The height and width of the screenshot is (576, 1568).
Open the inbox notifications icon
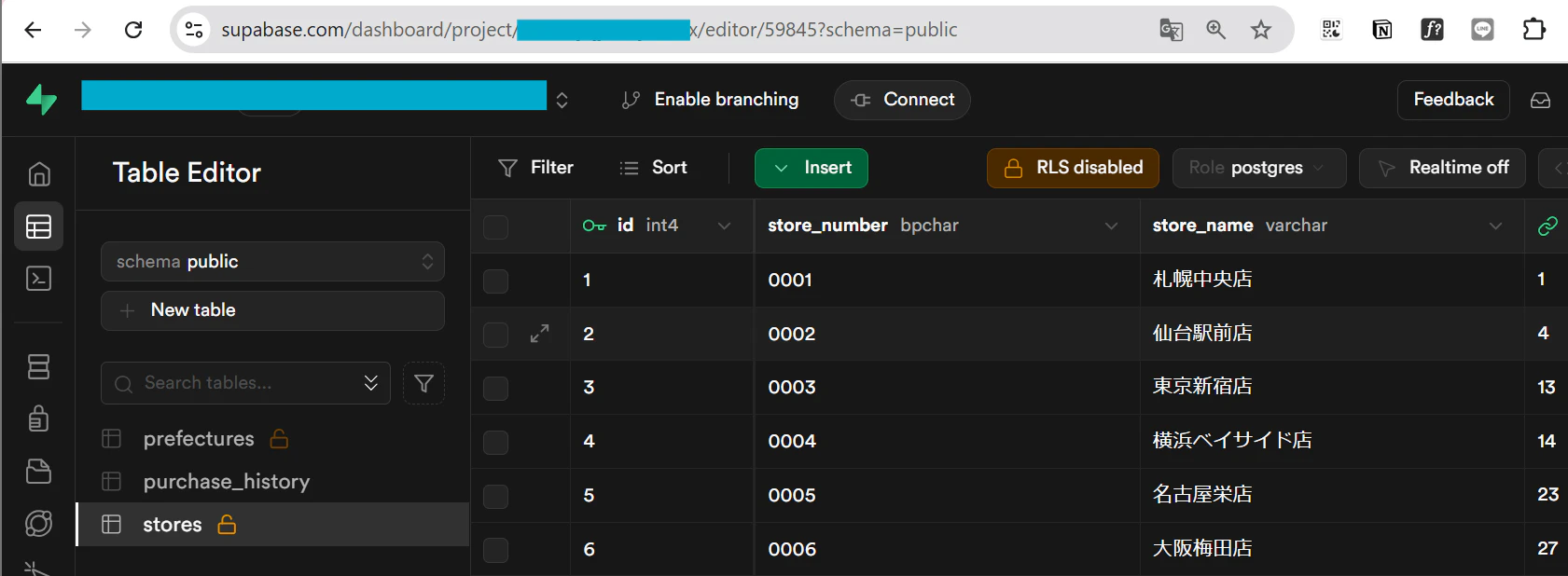1540,100
